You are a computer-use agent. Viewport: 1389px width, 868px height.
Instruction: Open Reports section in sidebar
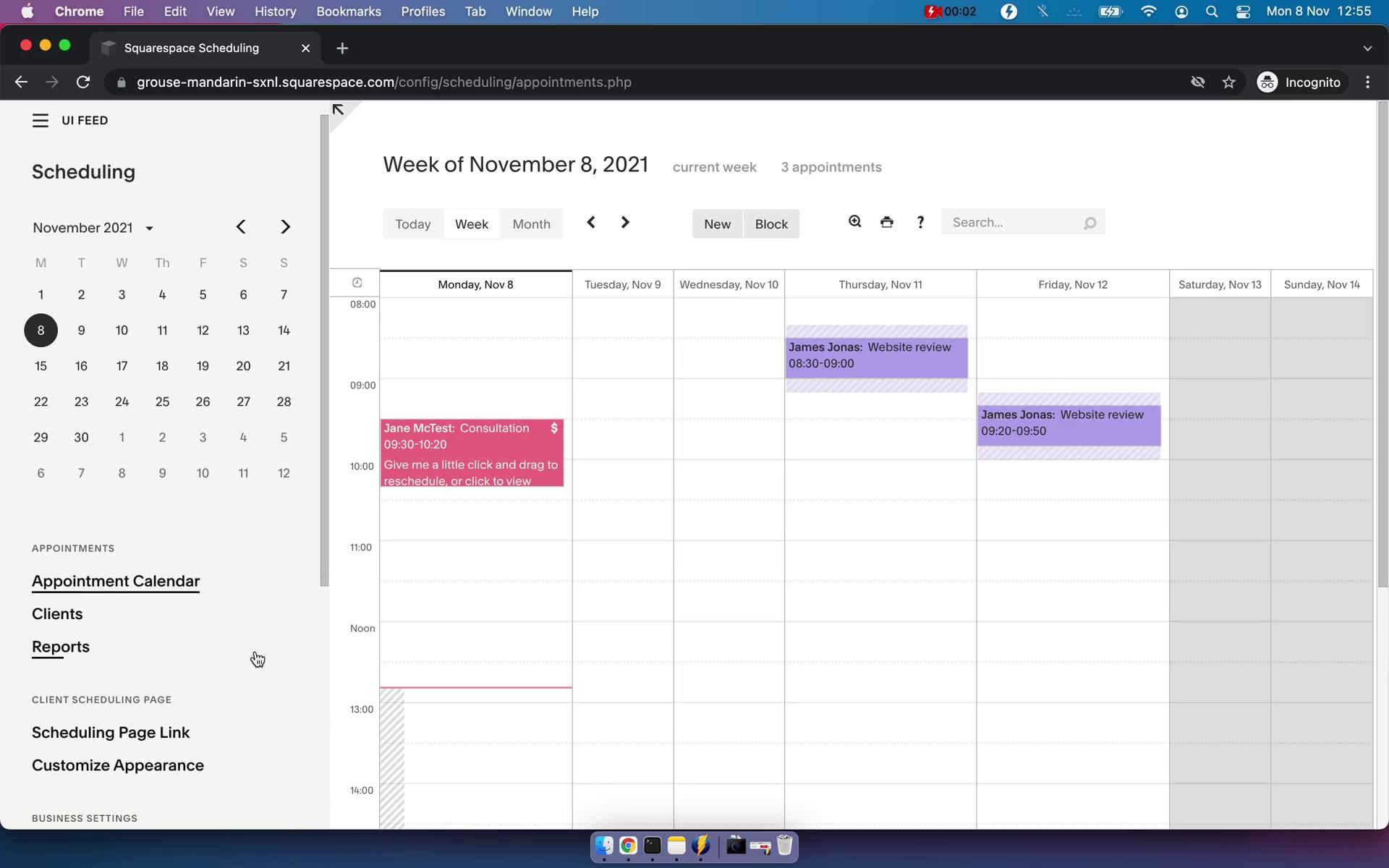coord(60,646)
